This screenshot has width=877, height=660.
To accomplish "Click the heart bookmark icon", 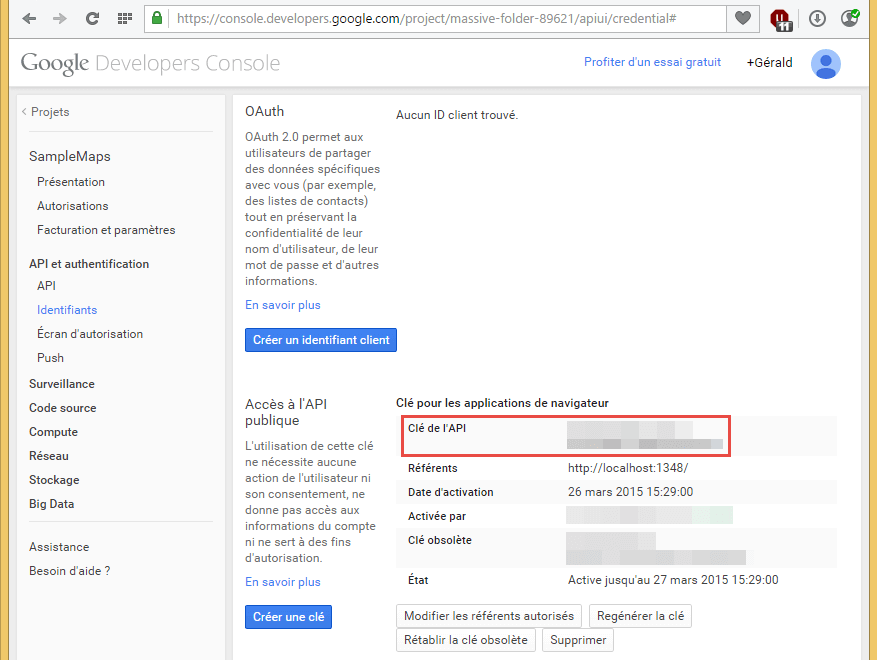I will (742, 18).
